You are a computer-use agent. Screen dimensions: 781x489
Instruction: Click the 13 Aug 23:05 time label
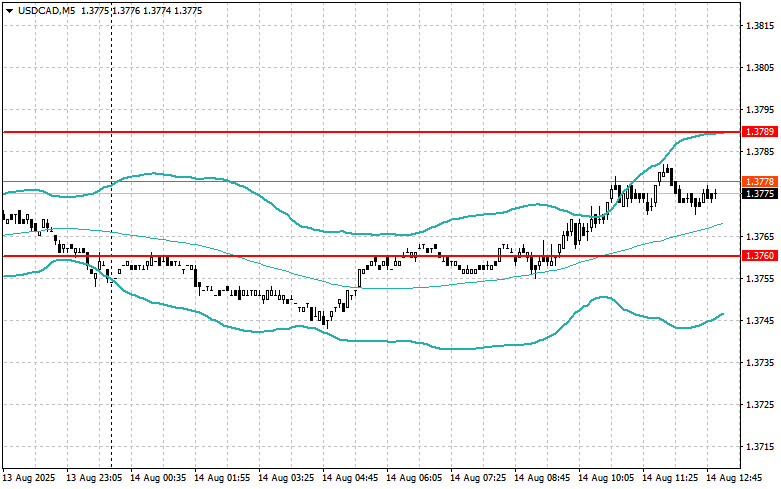(94, 478)
